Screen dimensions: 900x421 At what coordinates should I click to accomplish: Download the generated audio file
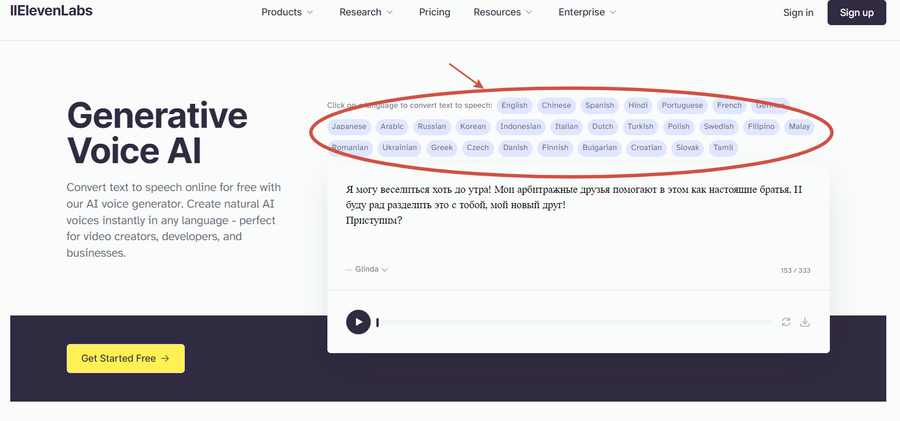(805, 322)
